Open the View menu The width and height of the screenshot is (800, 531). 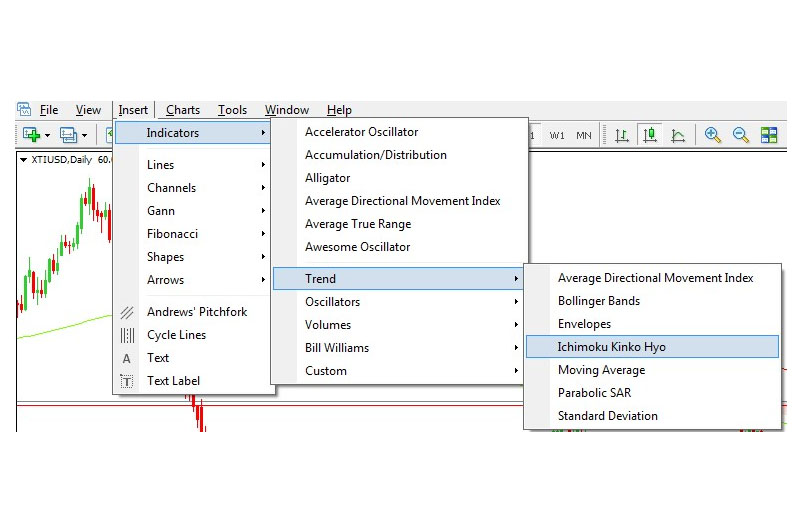coord(88,110)
